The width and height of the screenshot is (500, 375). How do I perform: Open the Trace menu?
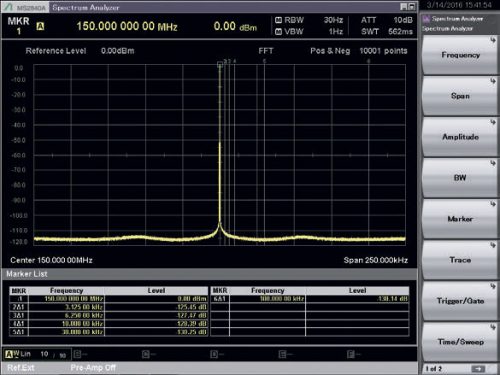click(x=460, y=260)
